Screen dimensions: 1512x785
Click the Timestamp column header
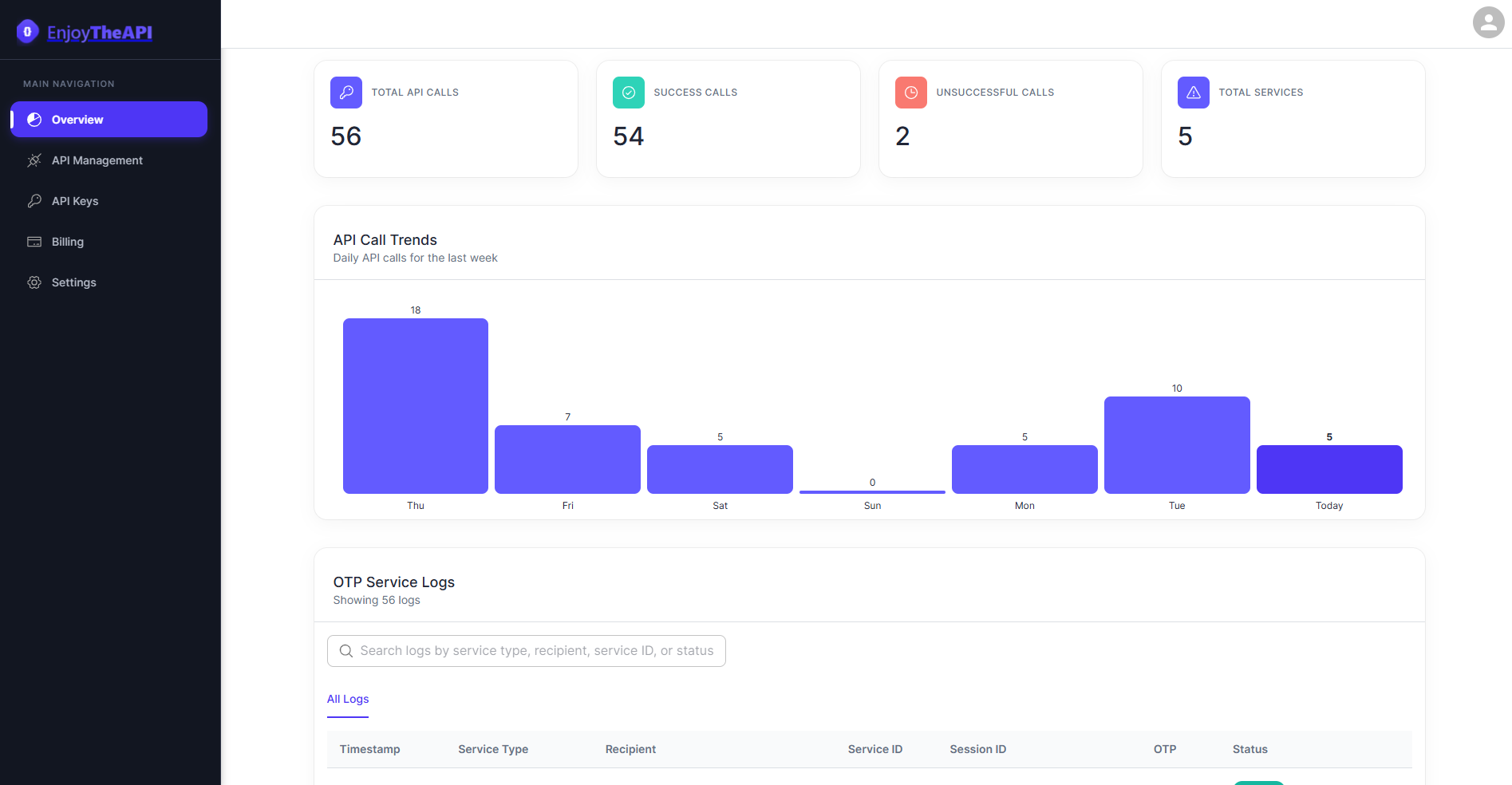coord(370,749)
